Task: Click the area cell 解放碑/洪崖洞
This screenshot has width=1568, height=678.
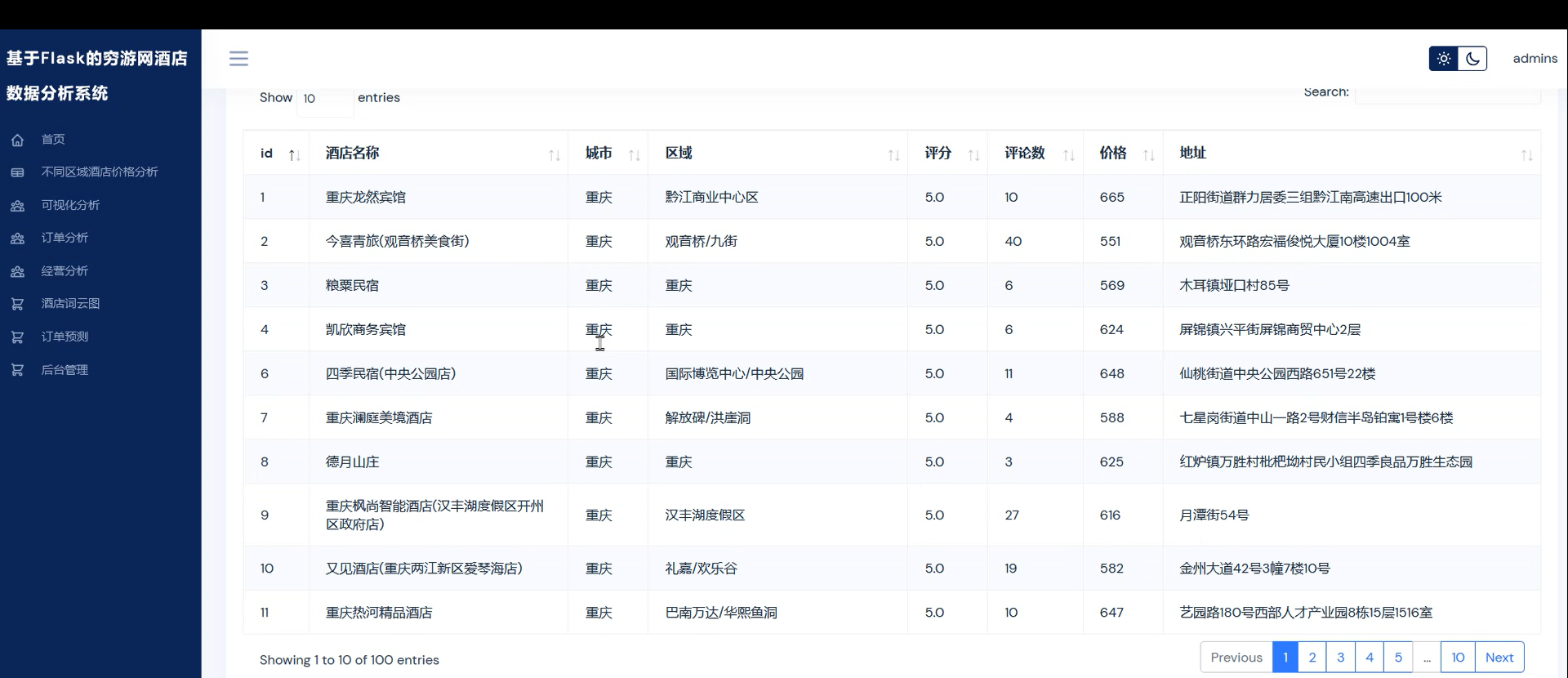Action: coord(708,417)
